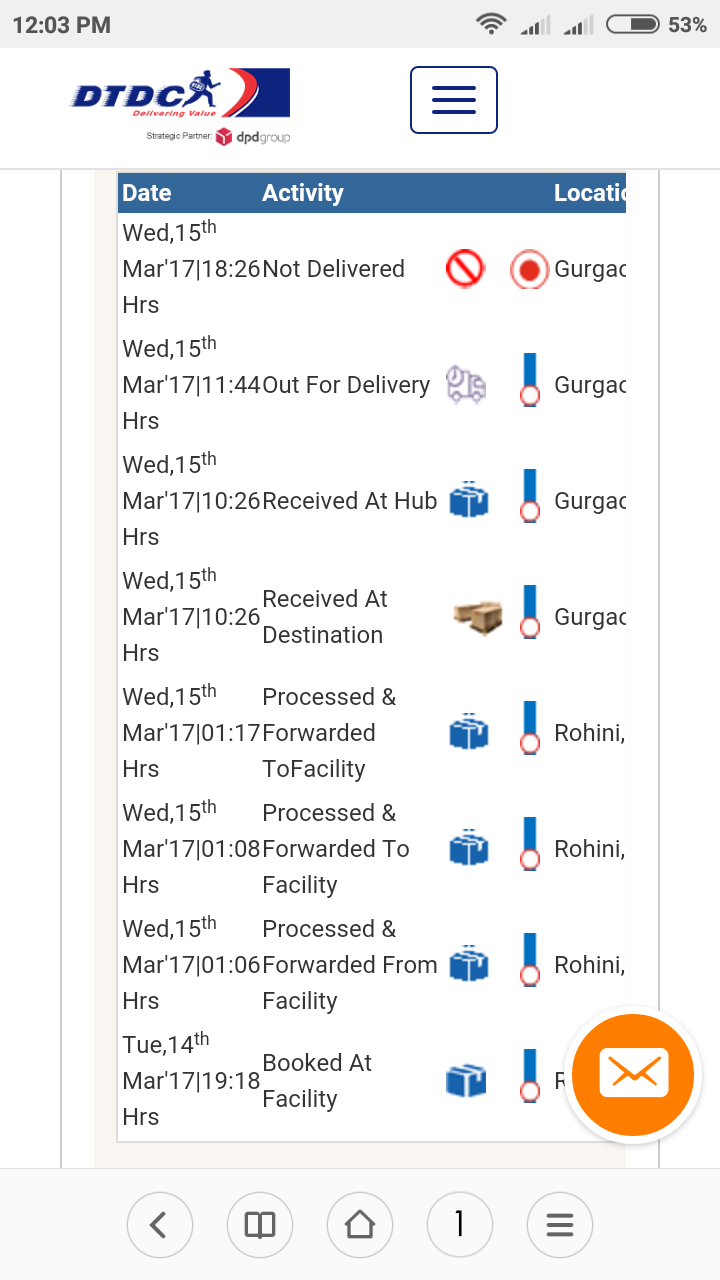
Task: Tap the Not Delivered activity text
Action: pos(333,269)
